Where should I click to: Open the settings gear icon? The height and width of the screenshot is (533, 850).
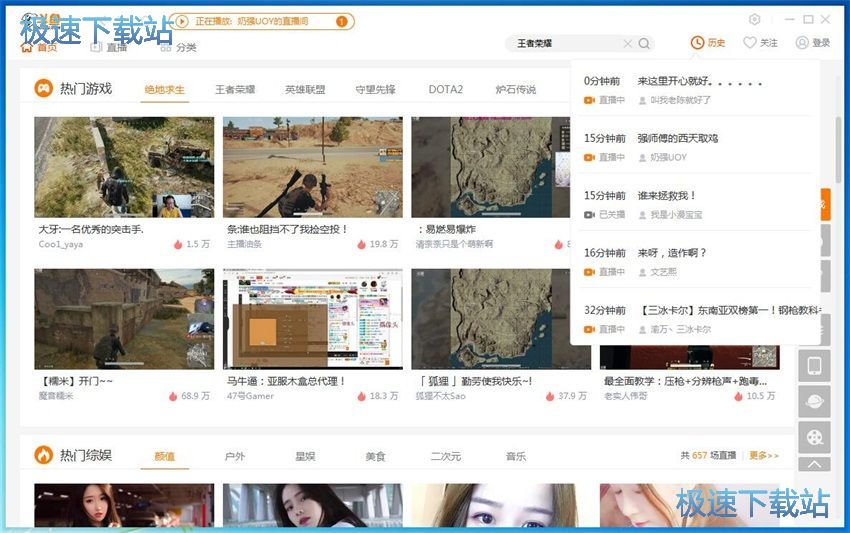click(x=754, y=20)
